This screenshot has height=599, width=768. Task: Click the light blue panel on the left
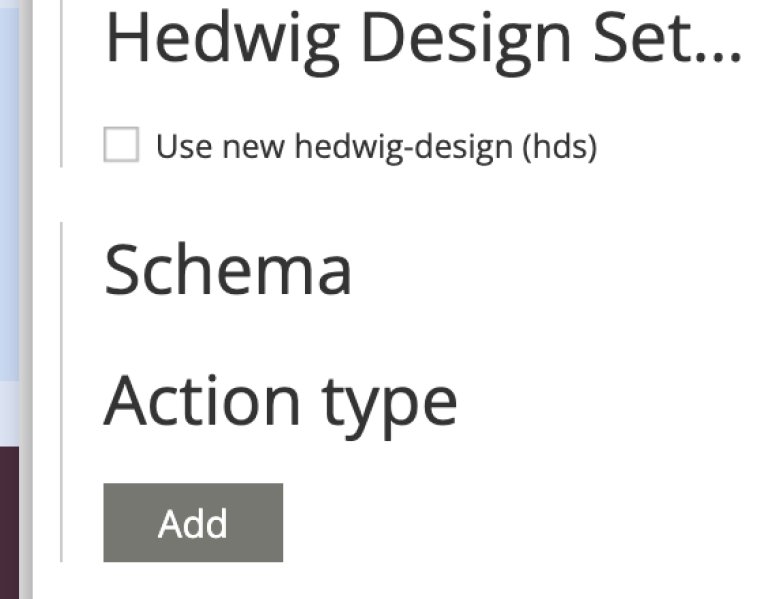[x=12, y=200]
